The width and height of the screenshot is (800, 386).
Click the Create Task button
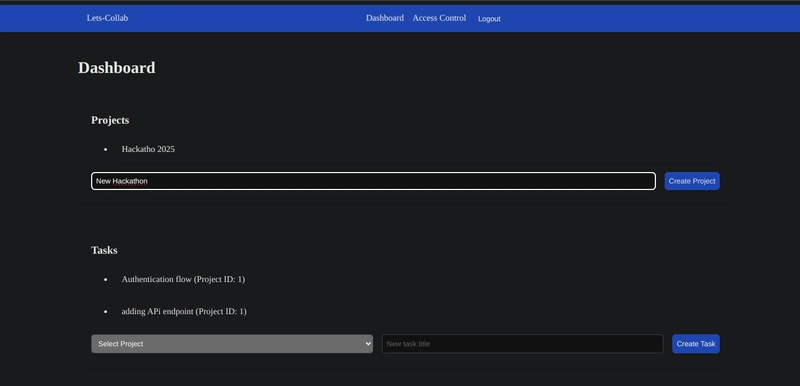[695, 344]
